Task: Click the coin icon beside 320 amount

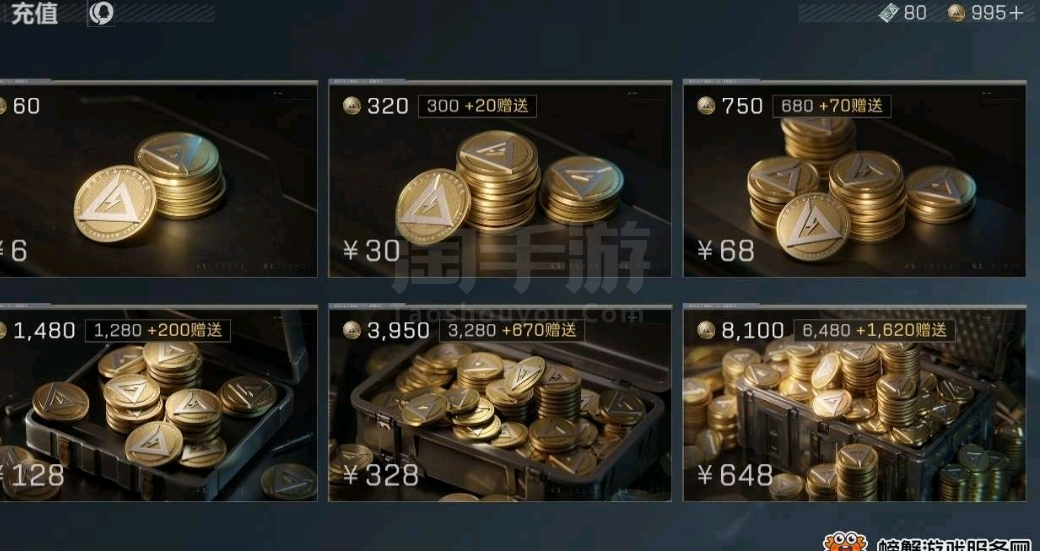Action: pyautogui.click(x=352, y=105)
